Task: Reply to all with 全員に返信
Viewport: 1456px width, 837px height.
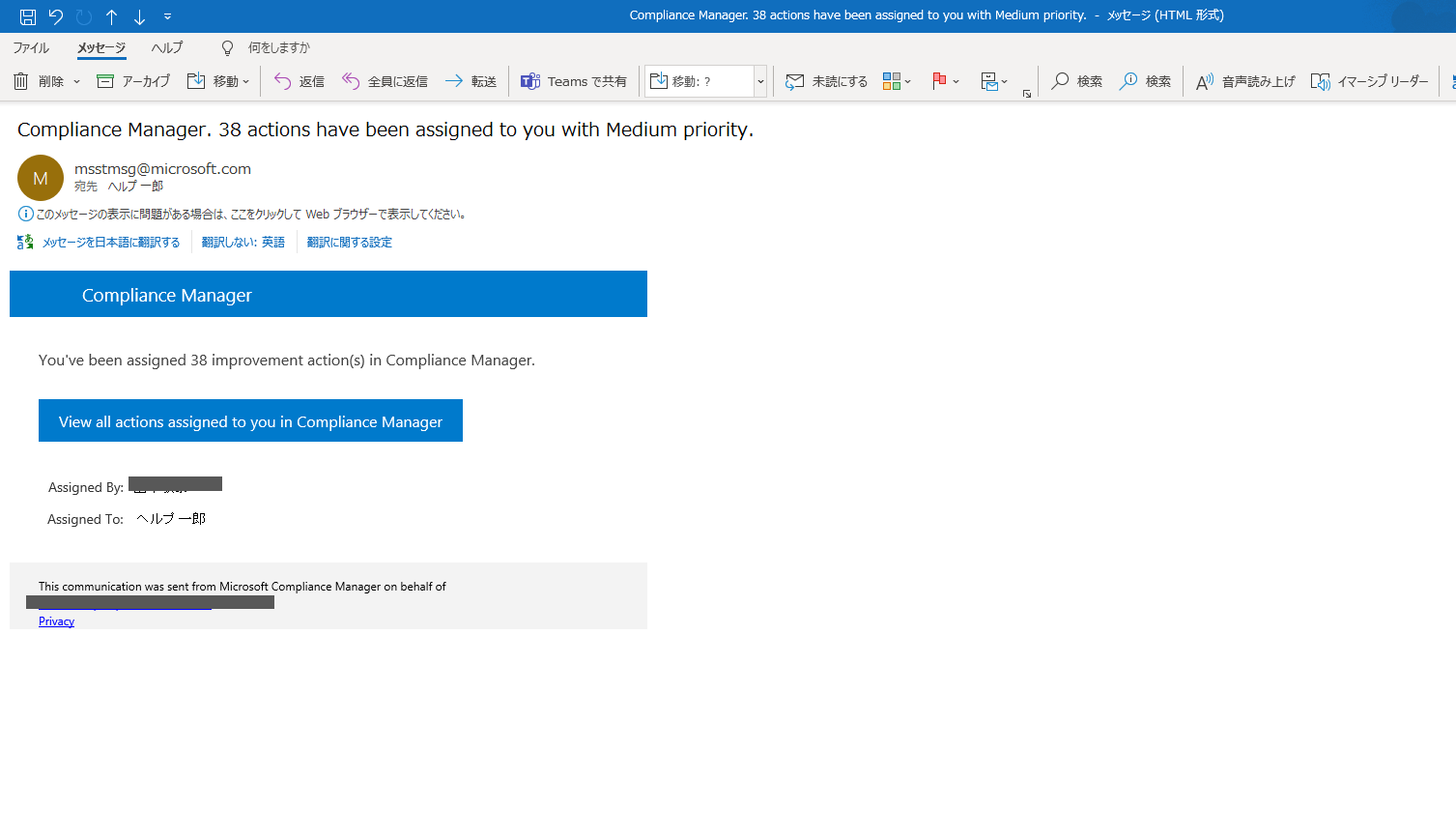Action: pyautogui.click(x=385, y=81)
